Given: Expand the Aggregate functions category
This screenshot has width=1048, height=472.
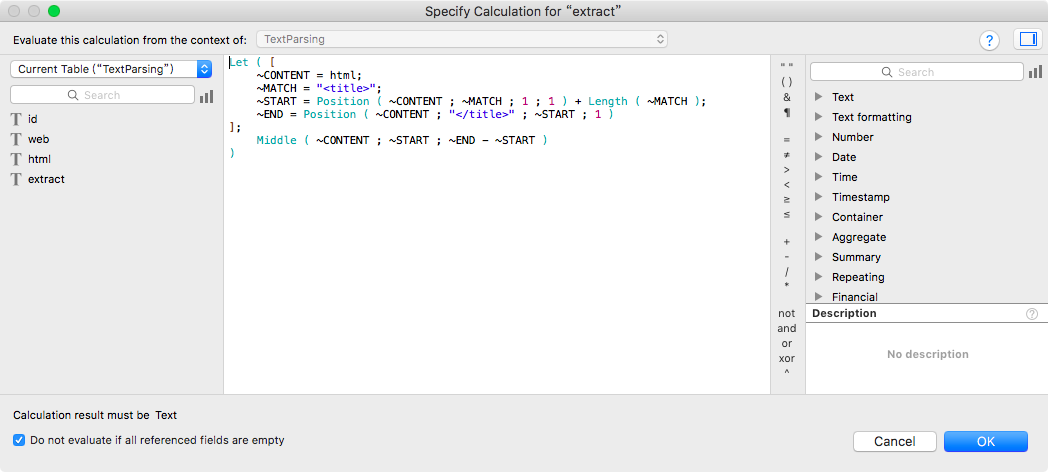Looking at the screenshot, I should [x=818, y=238].
